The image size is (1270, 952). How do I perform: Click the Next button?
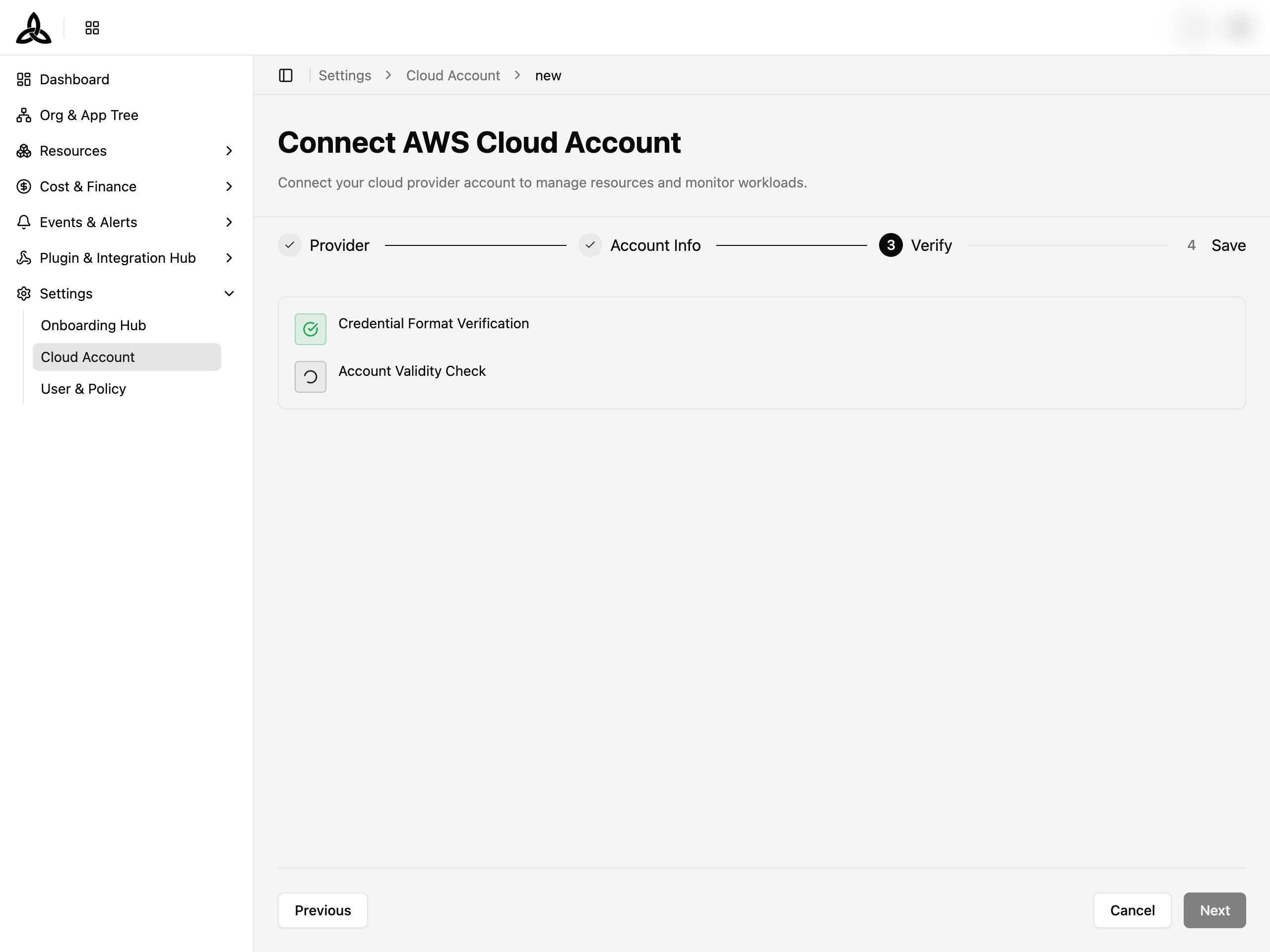[1215, 910]
